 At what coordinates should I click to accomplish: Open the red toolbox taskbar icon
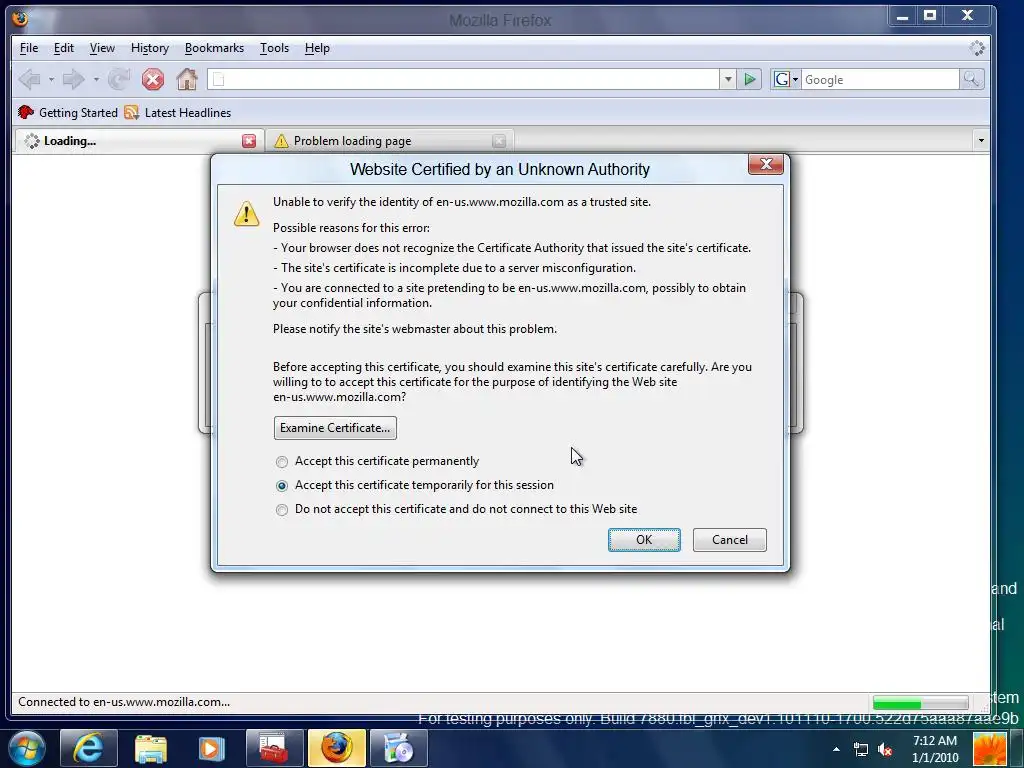[x=274, y=748]
